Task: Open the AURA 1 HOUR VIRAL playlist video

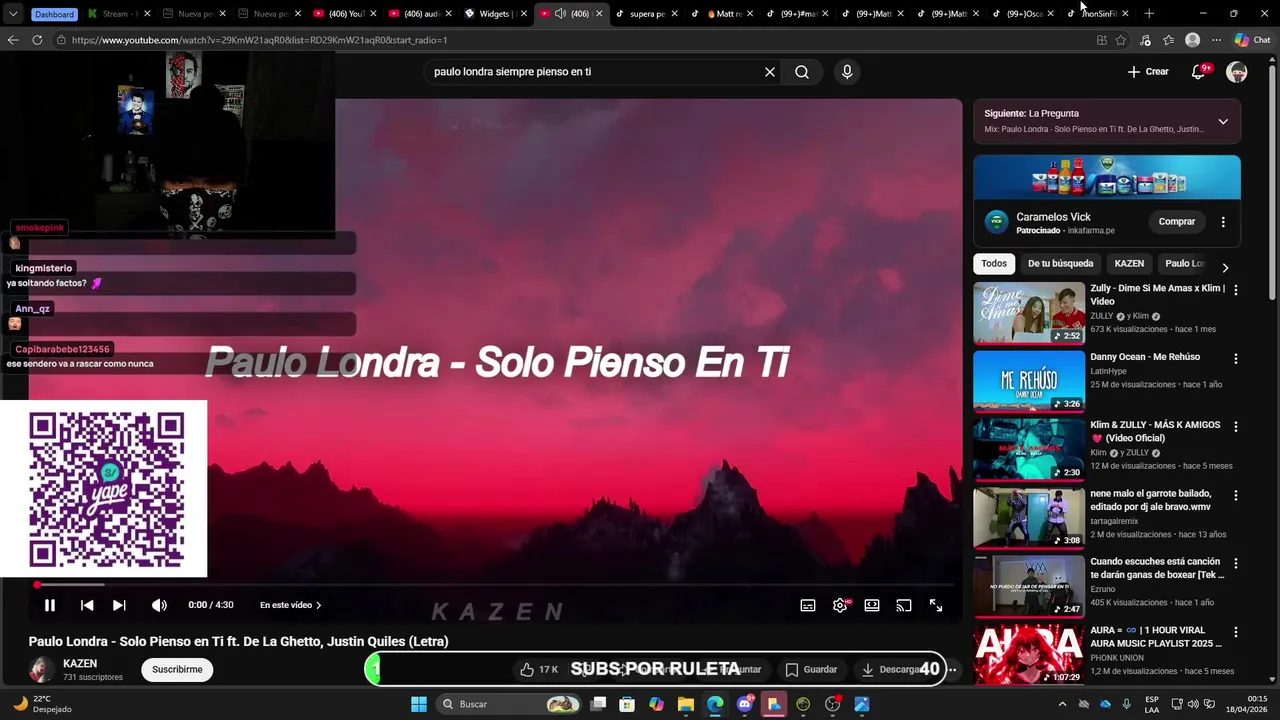Action: (1029, 654)
